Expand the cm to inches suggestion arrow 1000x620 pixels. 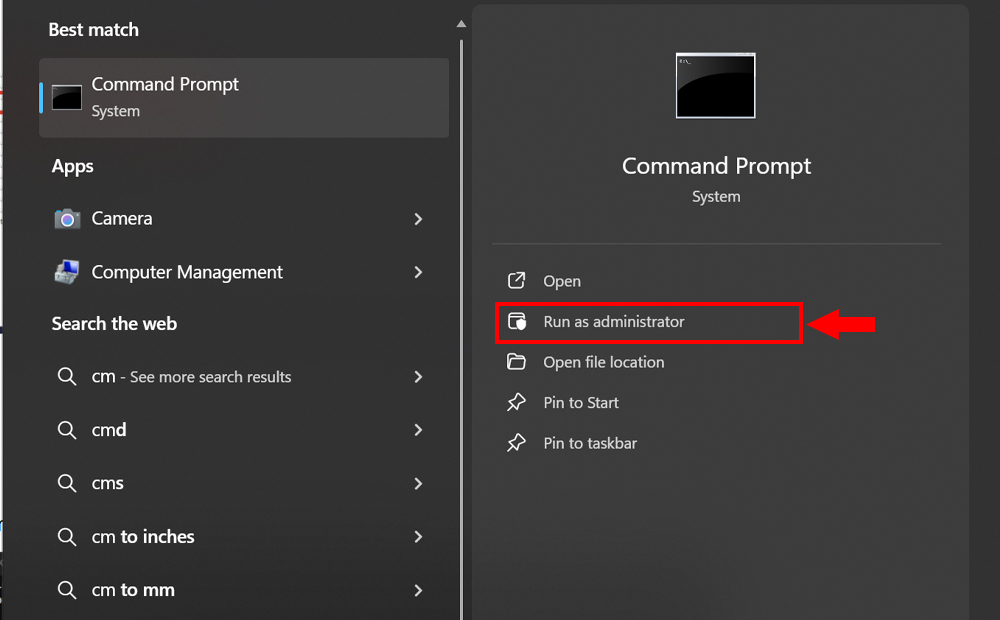click(419, 537)
